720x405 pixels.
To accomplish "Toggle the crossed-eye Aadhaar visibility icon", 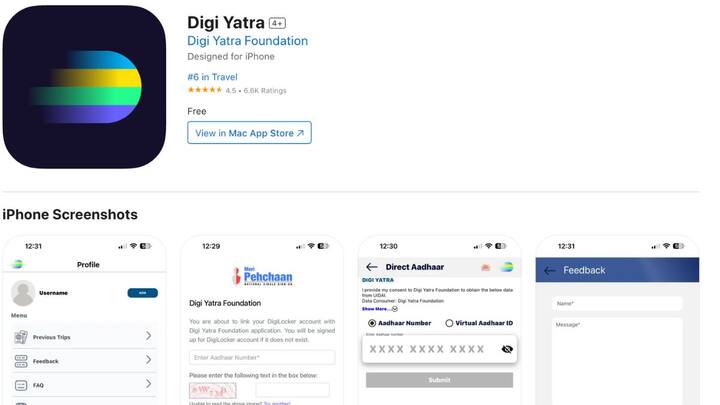I will (507, 349).
